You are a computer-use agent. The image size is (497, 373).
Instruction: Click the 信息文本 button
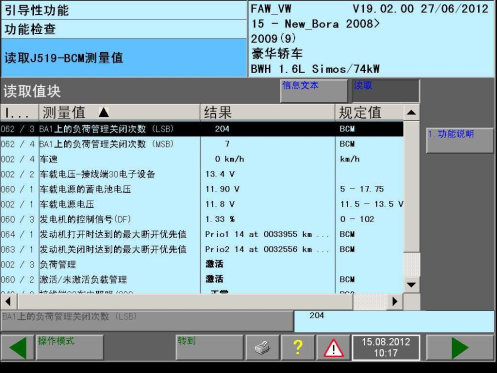(x=314, y=91)
